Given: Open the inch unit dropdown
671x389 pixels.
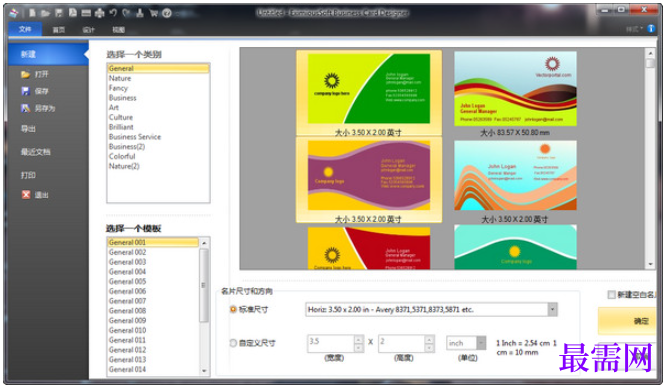Looking at the screenshot, I should [481, 343].
